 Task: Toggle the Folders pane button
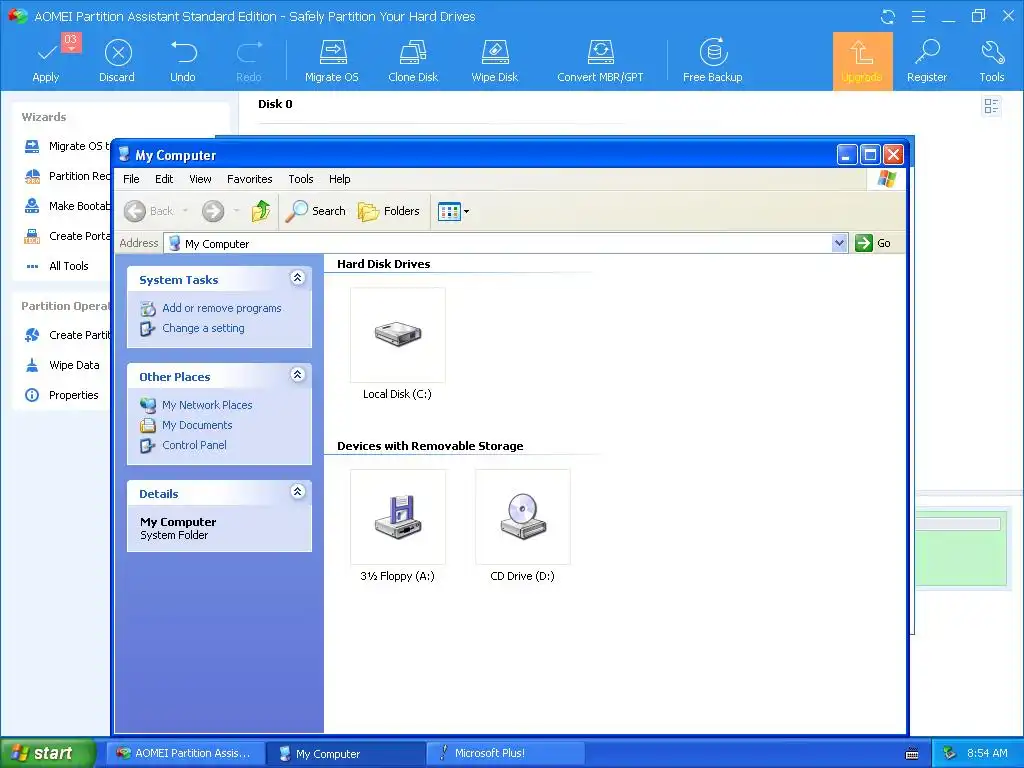(389, 211)
